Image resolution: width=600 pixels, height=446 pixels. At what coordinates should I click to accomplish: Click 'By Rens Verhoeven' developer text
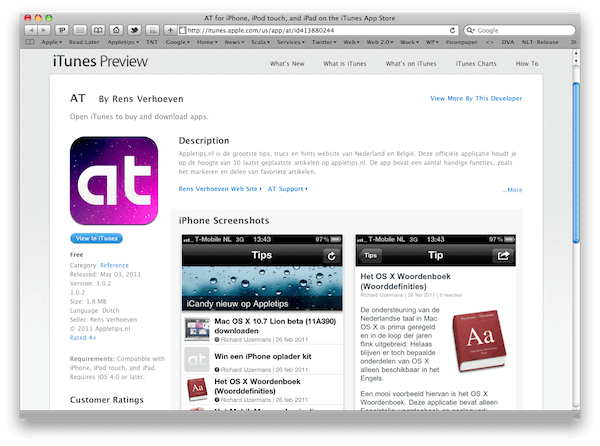click(141, 99)
